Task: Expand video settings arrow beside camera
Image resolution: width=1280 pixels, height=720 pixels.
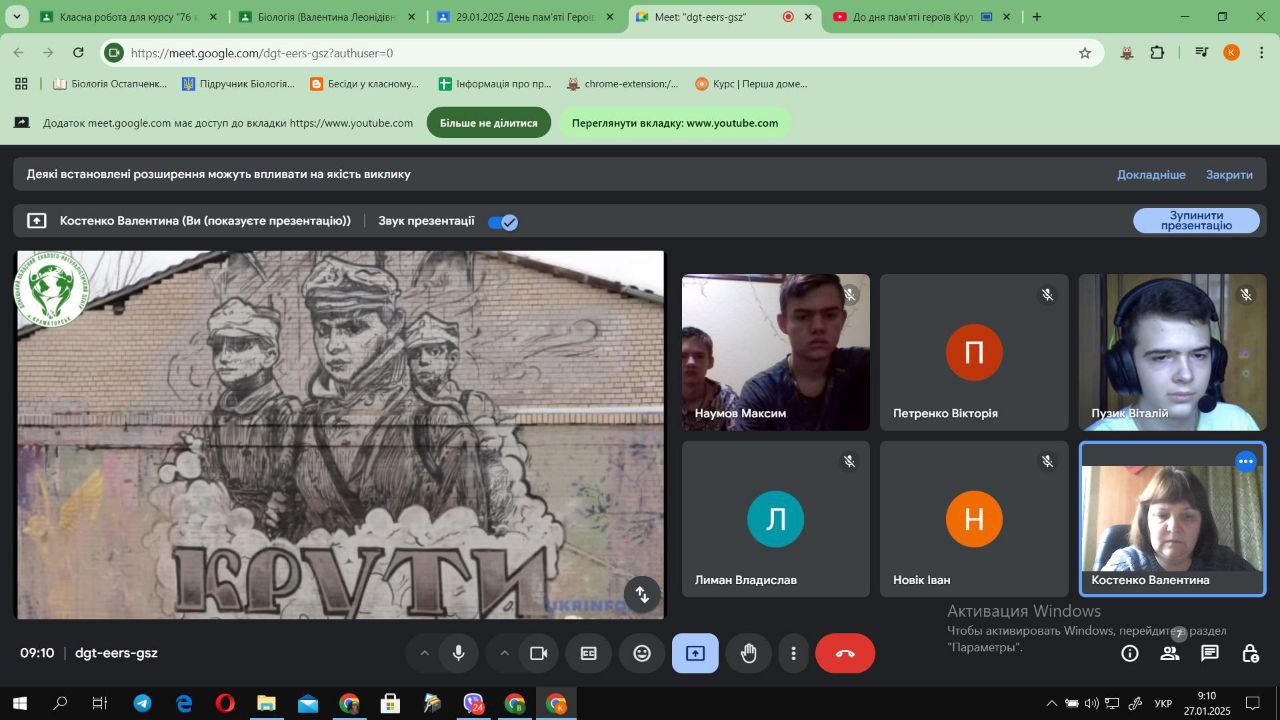Action: (504, 653)
